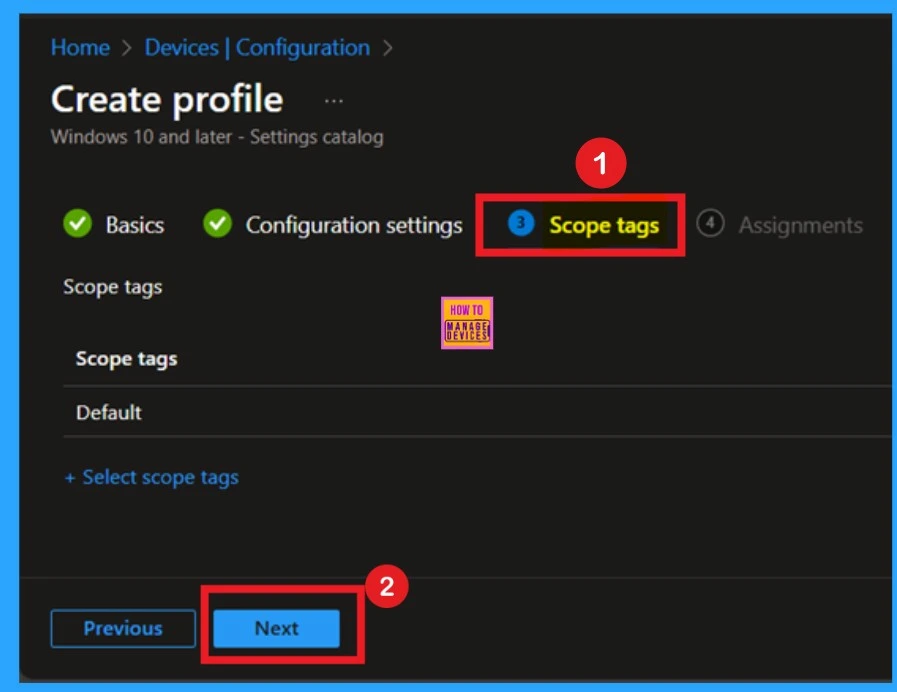Click the Next button
Viewport: 897px width, 692px height.
click(x=276, y=629)
